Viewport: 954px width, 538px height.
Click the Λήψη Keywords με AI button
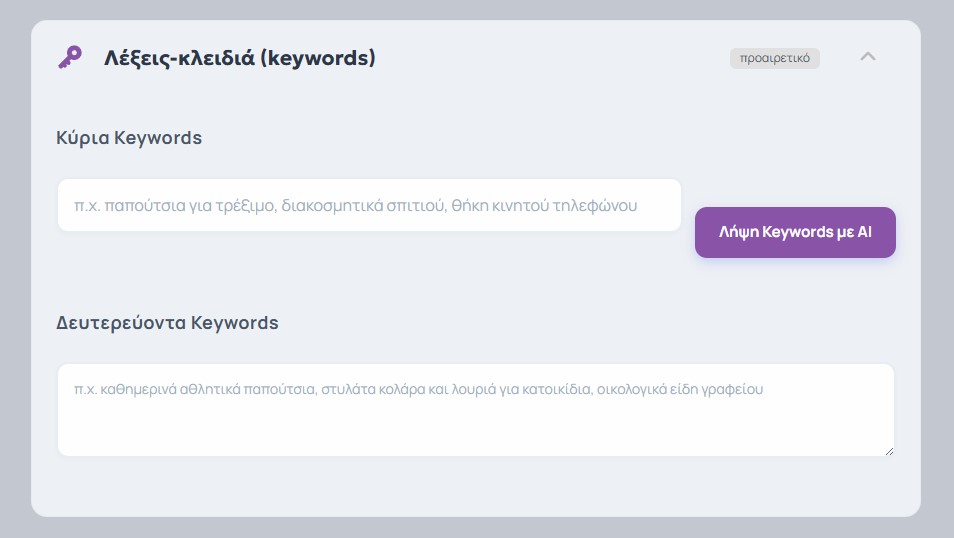(x=795, y=232)
